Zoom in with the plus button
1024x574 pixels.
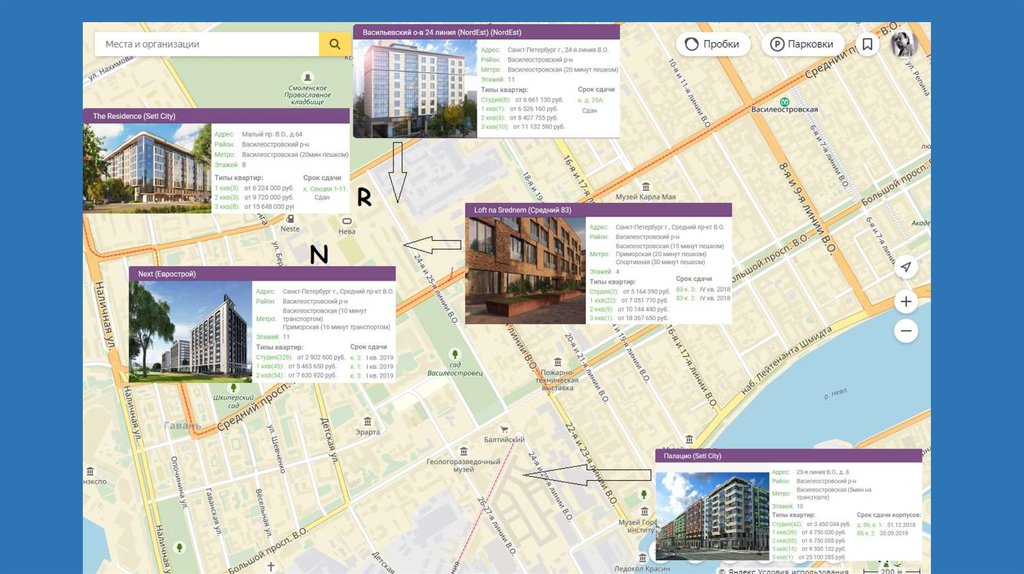(x=906, y=301)
